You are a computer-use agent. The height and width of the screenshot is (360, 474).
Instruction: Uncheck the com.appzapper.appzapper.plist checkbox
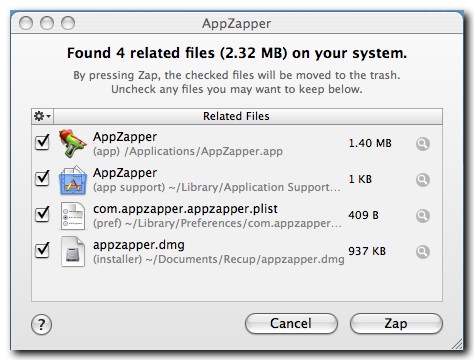[42, 214]
